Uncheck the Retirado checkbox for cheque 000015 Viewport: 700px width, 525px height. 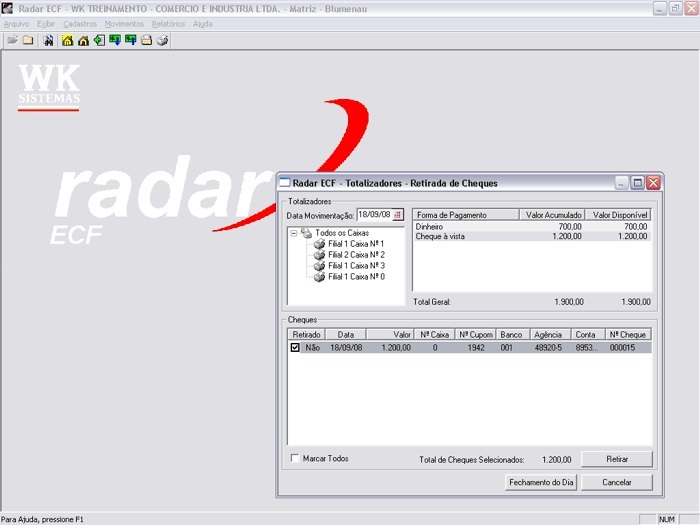295,348
